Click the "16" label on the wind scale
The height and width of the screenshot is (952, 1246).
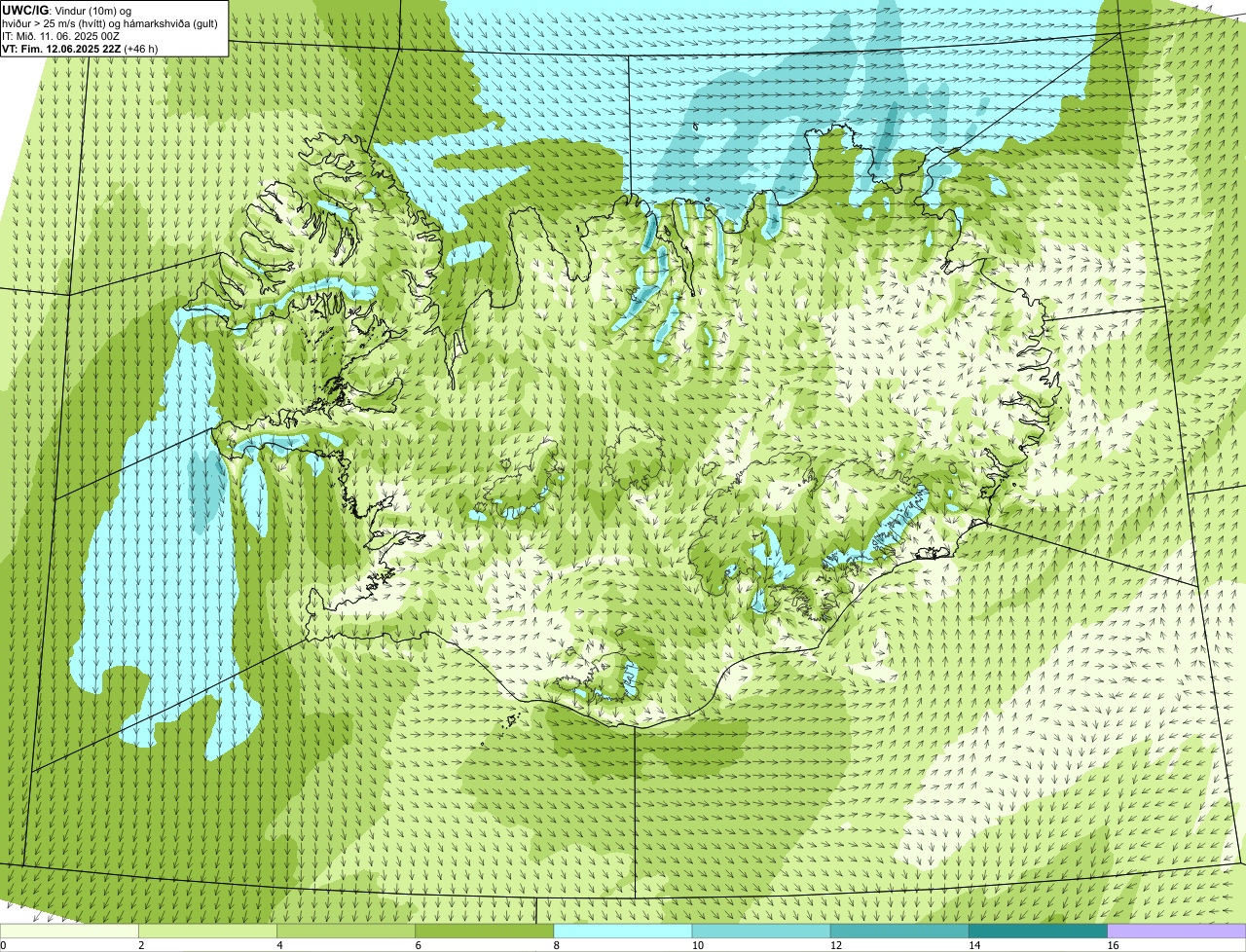[1114, 945]
